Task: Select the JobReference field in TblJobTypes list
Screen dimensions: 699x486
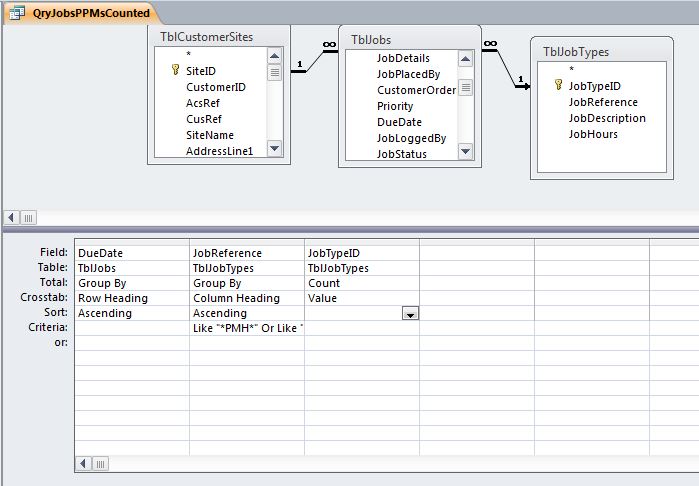Action: (603, 102)
